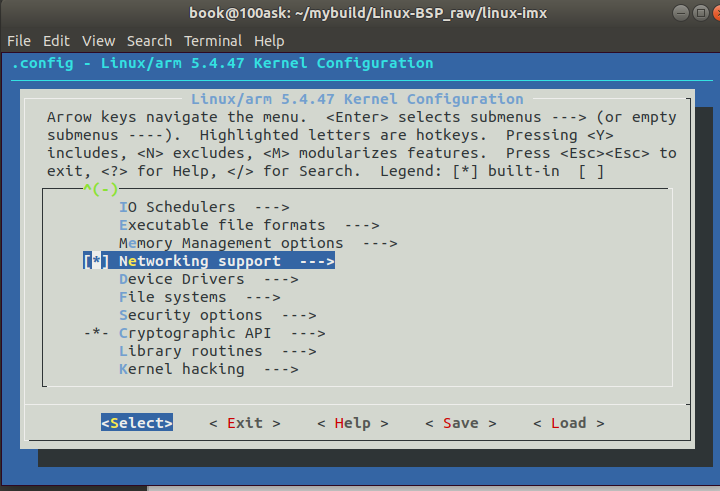Minimize the terminal window
The width and height of the screenshot is (720, 491).
point(681,13)
